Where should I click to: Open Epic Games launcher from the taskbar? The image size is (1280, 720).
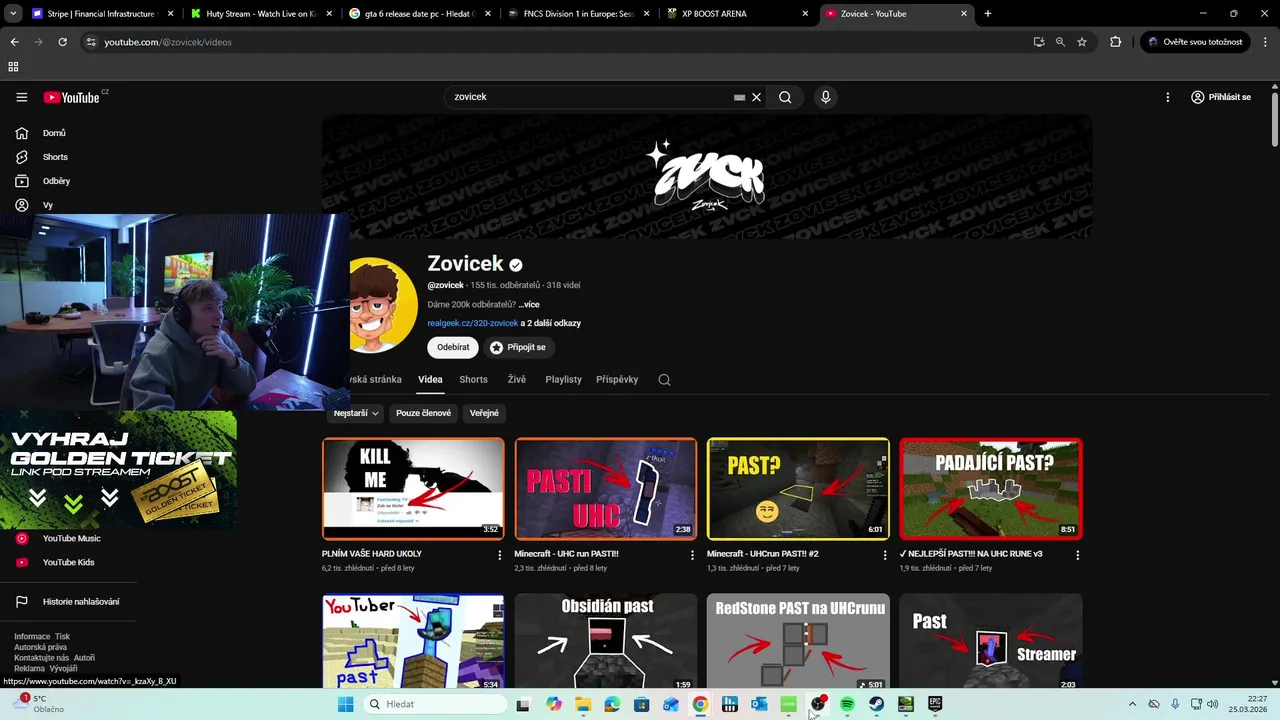tap(935, 704)
